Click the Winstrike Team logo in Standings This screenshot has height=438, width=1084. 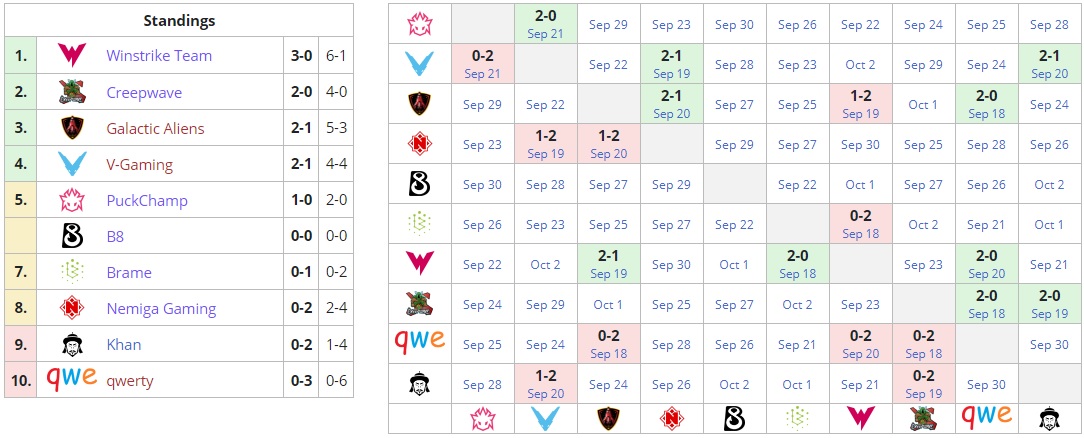click(71, 56)
